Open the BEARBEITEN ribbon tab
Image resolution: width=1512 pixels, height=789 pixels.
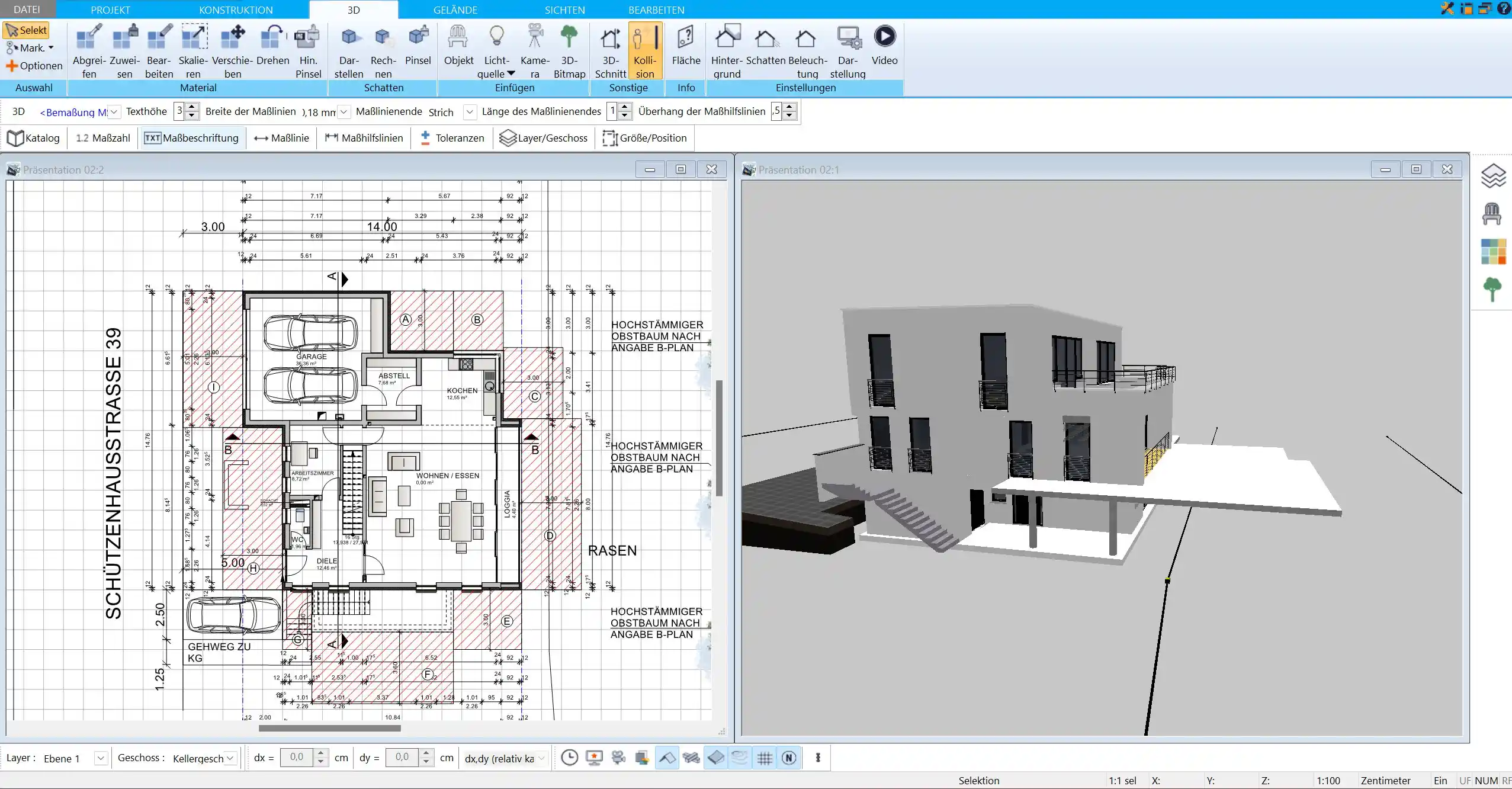(656, 9)
